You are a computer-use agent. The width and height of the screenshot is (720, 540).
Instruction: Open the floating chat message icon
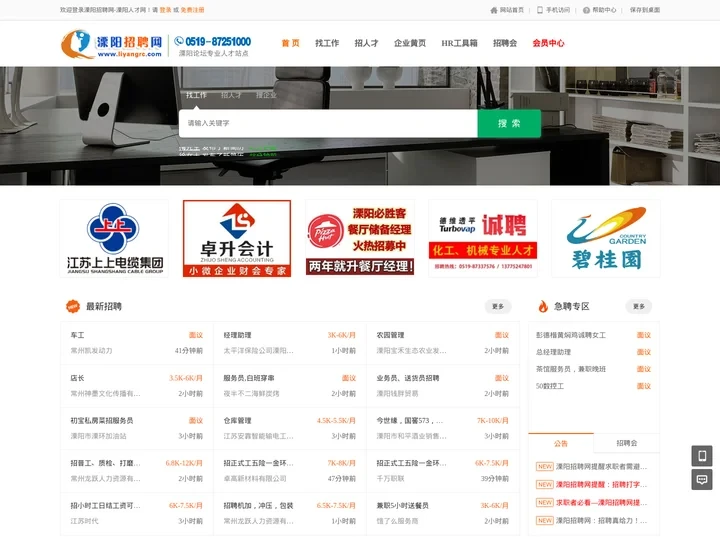coord(702,480)
